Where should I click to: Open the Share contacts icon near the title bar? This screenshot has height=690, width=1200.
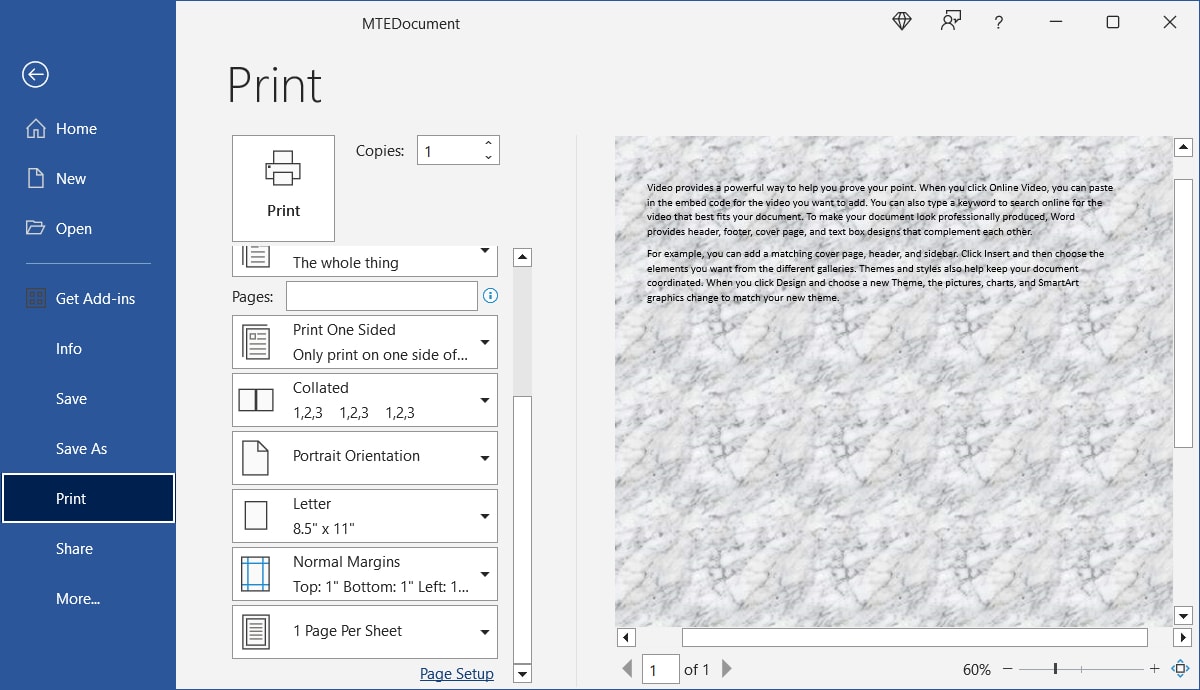950,20
